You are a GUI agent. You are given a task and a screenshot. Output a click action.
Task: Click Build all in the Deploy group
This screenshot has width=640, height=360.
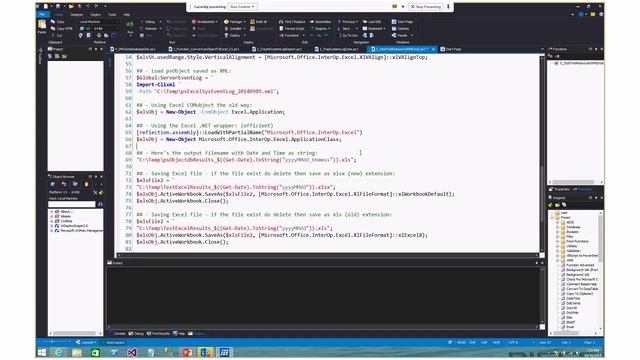coord(258,22)
